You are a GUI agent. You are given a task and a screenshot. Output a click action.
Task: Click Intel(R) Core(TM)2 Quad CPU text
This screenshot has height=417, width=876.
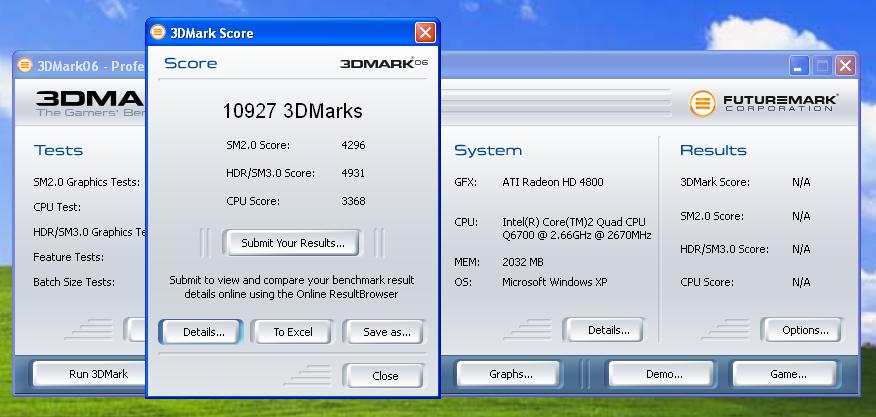click(574, 222)
